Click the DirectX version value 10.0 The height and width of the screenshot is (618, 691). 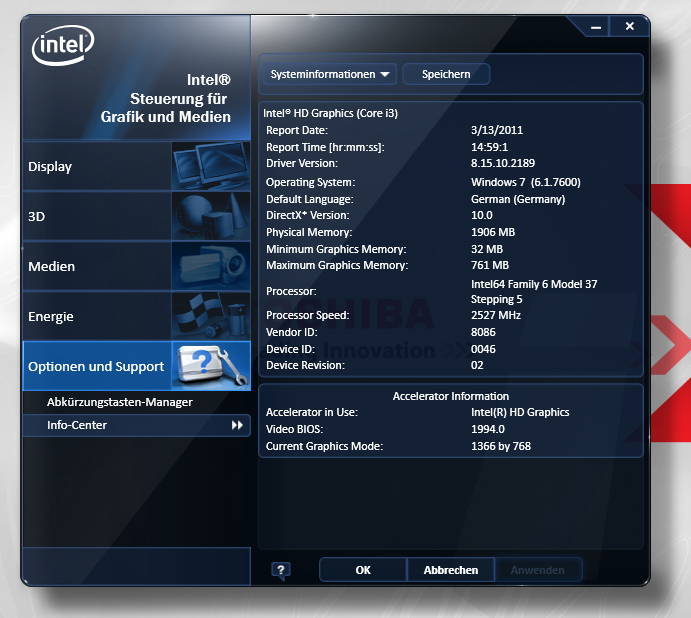482,215
